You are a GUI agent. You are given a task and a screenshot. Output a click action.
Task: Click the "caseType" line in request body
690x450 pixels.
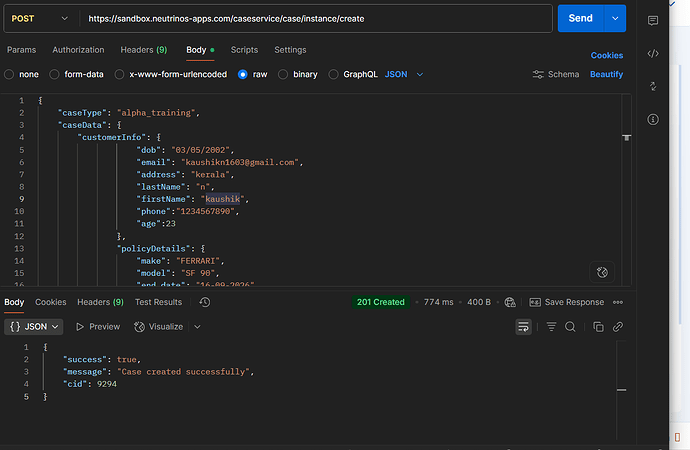(x=129, y=113)
